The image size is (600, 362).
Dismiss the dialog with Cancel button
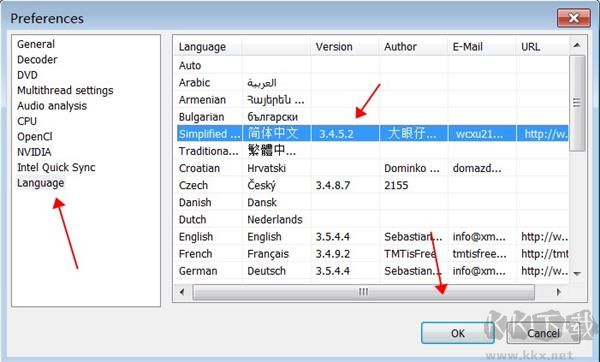pyautogui.click(x=543, y=333)
